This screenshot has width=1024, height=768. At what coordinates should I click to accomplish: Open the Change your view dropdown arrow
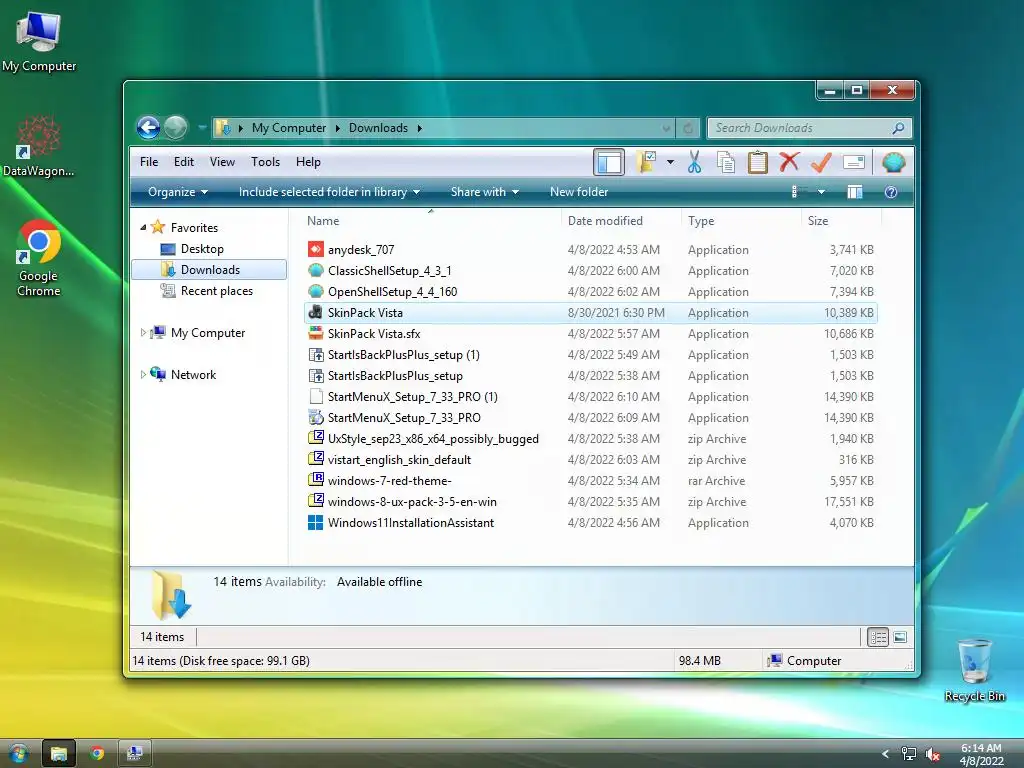click(x=822, y=192)
